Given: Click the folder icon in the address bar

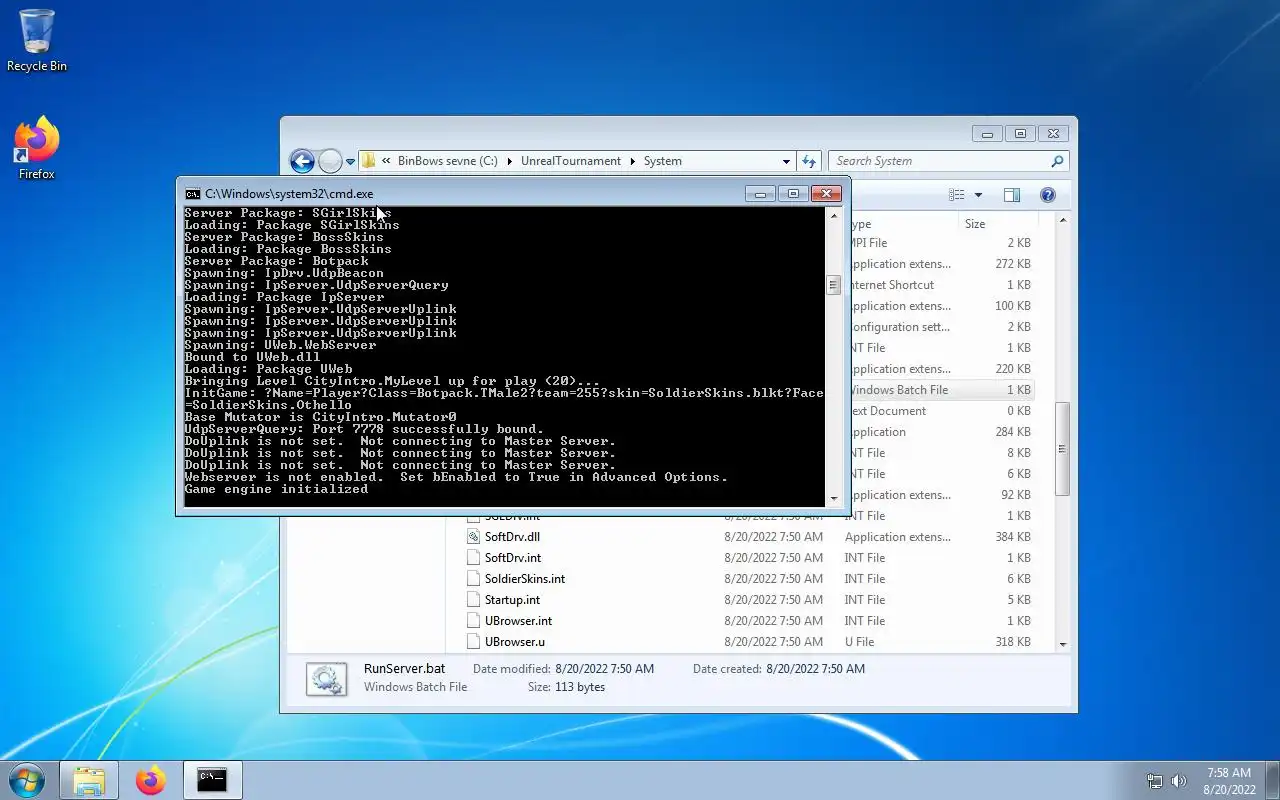Looking at the screenshot, I should [368, 161].
